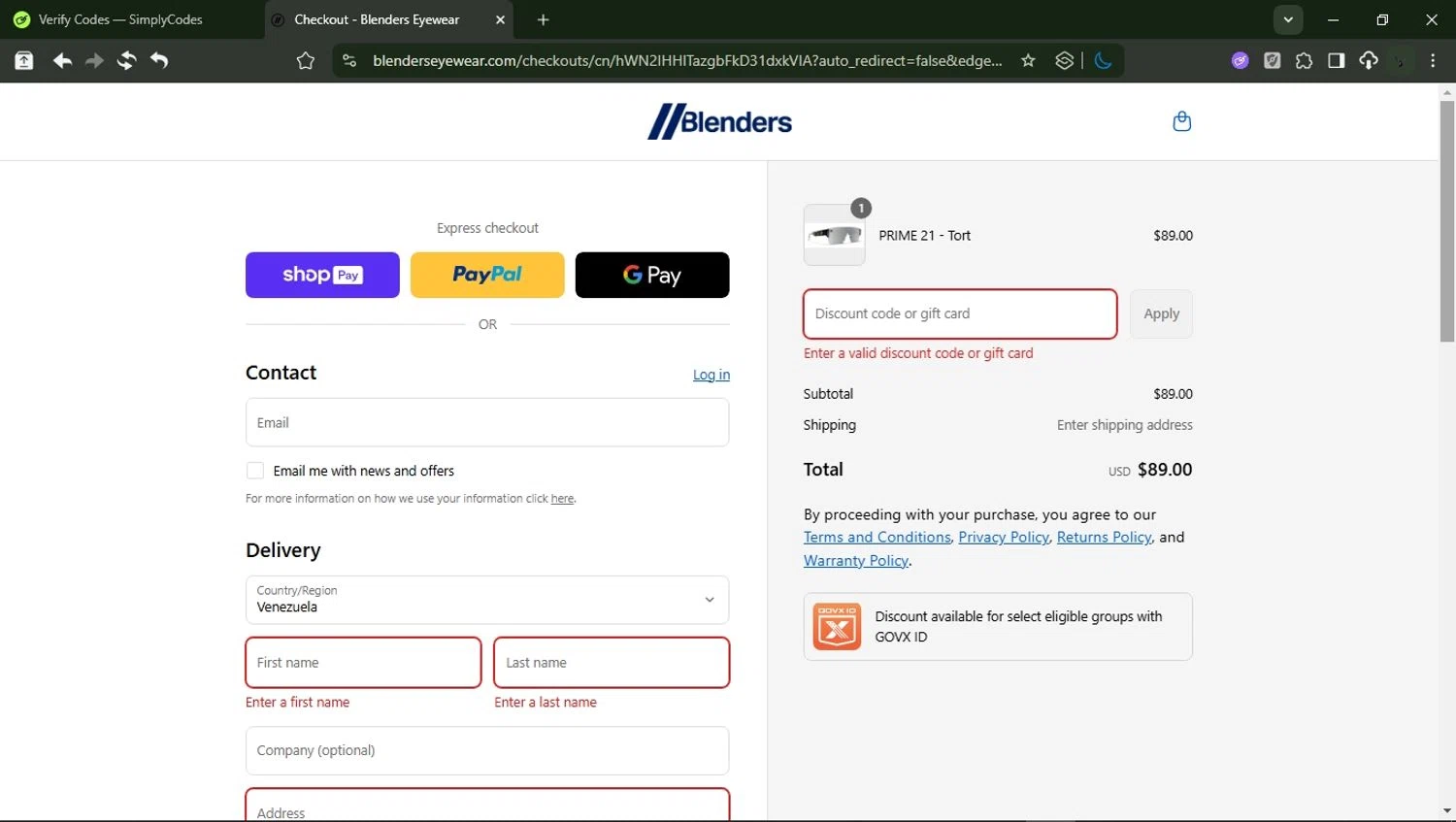Close the Checkout - Blenders Eyewear tab

point(500,19)
